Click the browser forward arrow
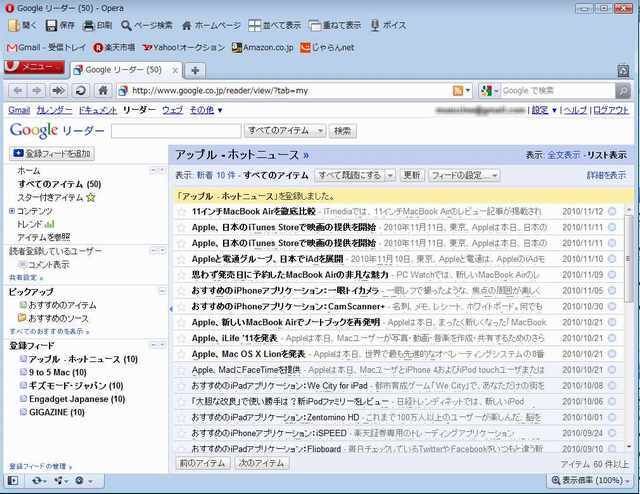This screenshot has height=494, width=640. 37,91
